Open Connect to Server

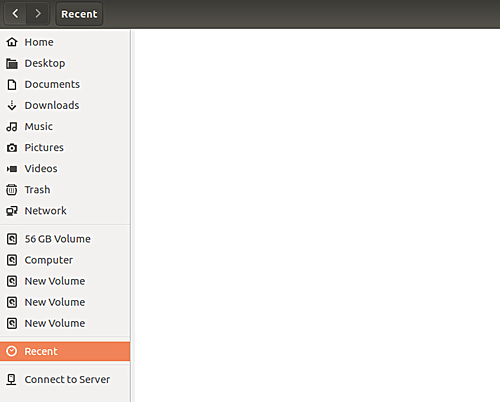[x=65, y=379]
